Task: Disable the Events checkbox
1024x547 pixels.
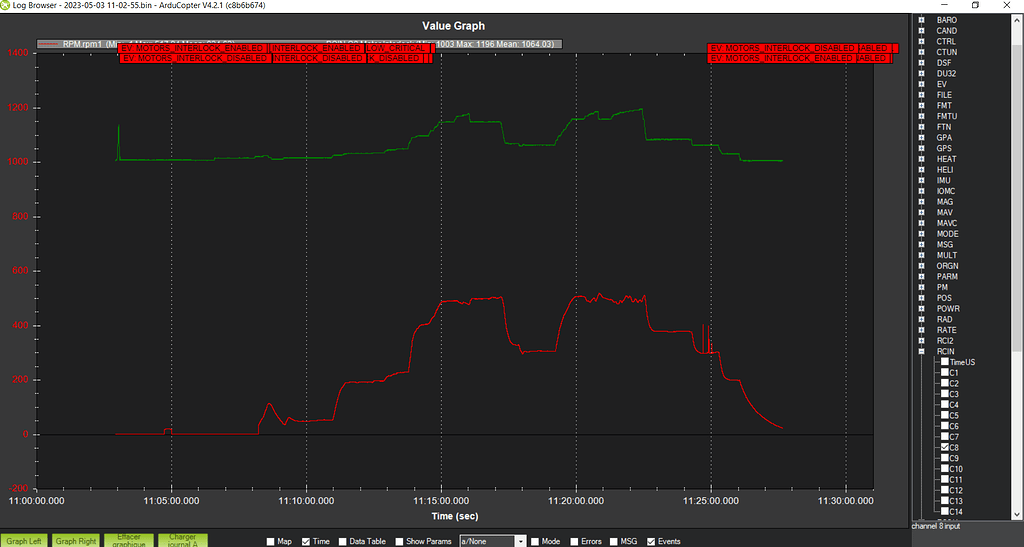Action: 650,541
